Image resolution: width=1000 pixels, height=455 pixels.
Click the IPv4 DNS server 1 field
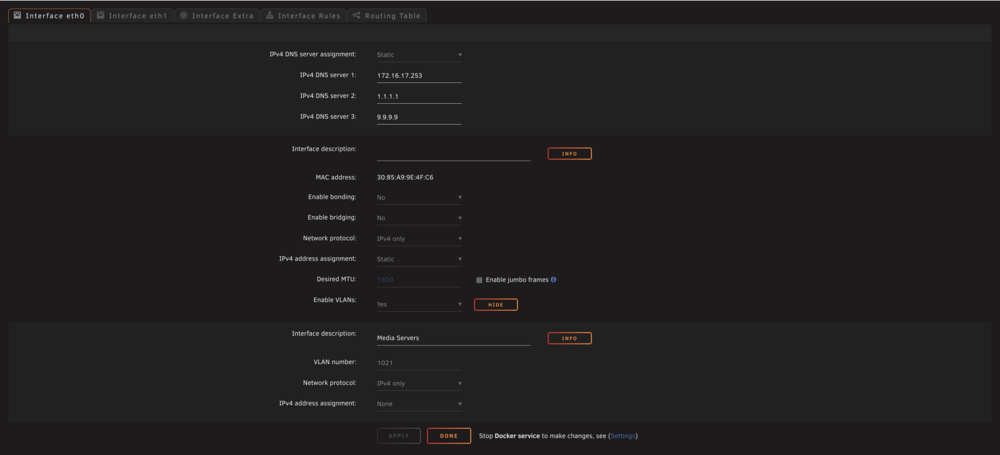[x=419, y=75]
